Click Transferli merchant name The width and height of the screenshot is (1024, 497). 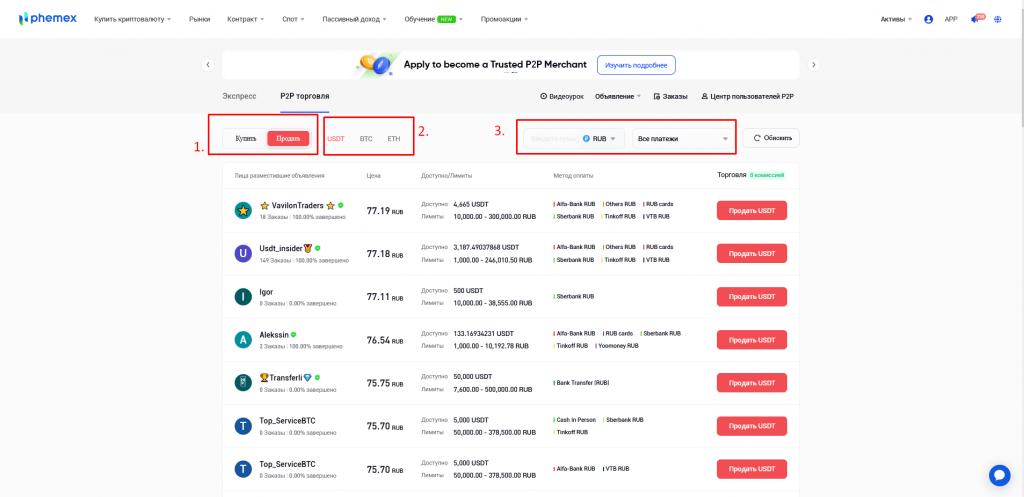click(285, 377)
